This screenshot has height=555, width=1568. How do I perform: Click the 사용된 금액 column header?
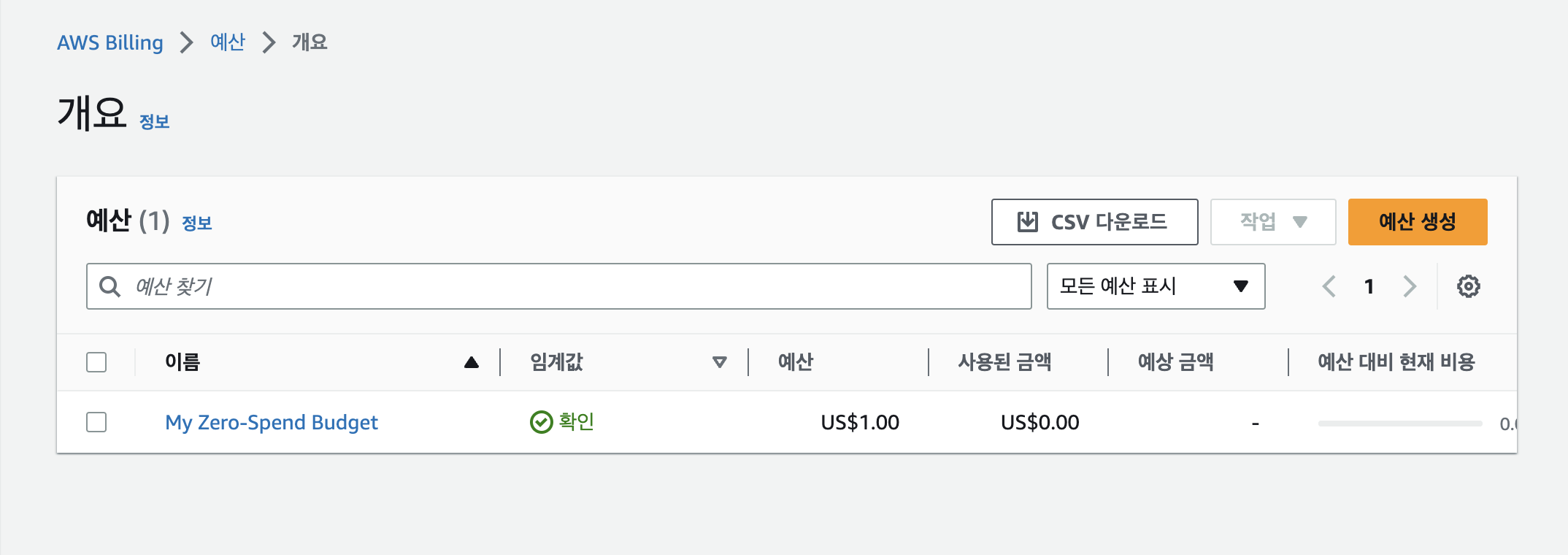1004,362
